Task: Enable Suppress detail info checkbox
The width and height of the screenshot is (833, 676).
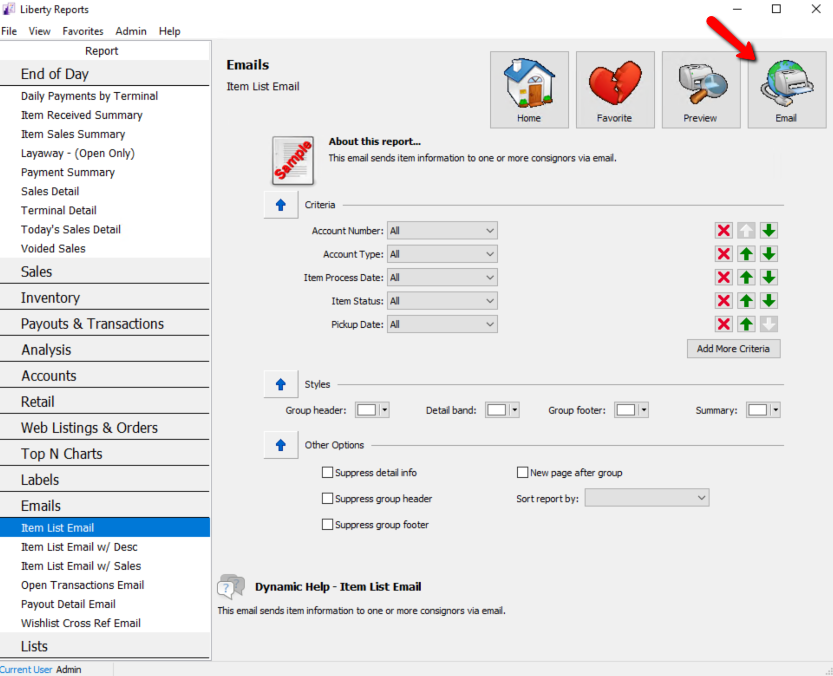Action: [327, 472]
